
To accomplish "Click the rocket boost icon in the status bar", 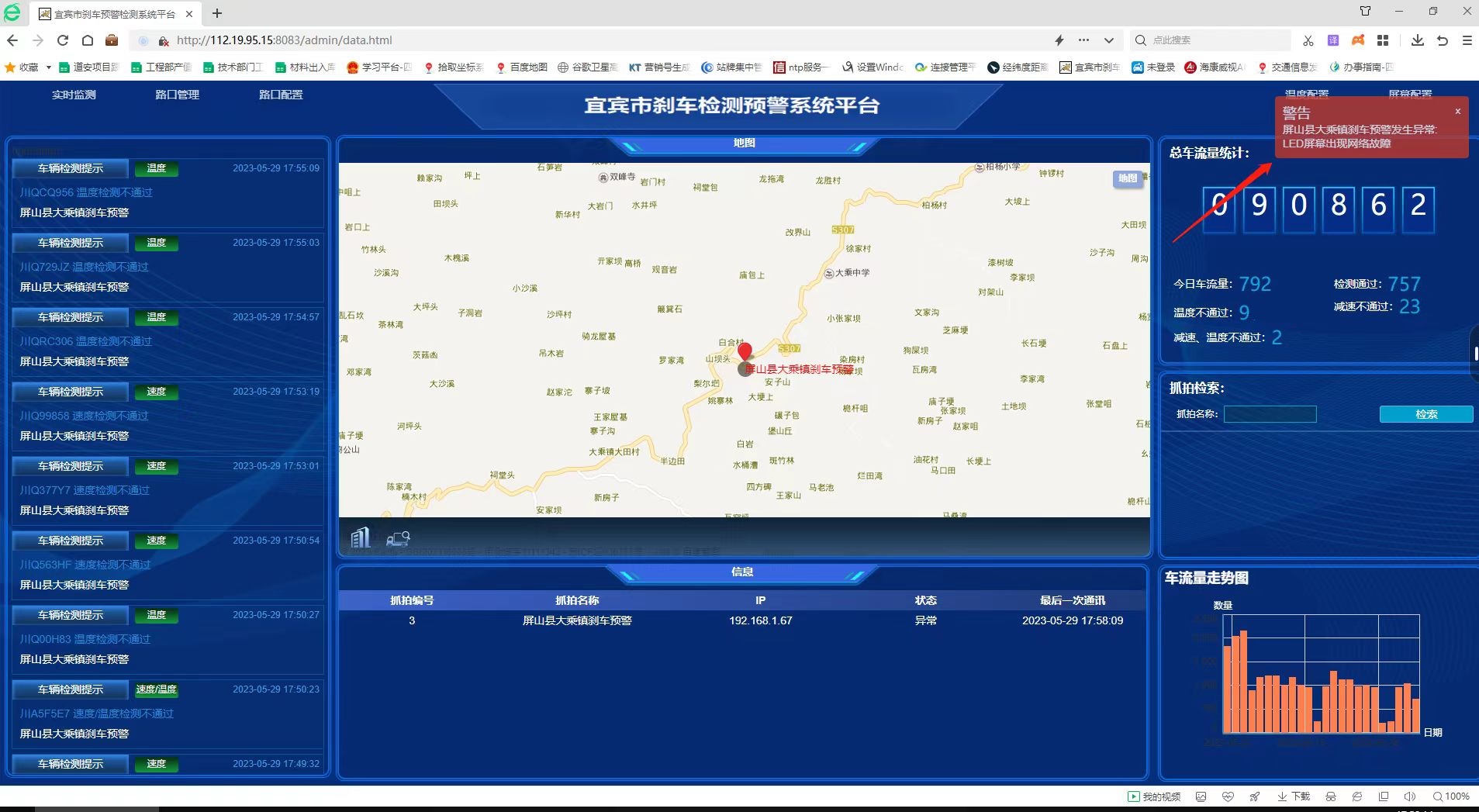I will tap(1255, 796).
